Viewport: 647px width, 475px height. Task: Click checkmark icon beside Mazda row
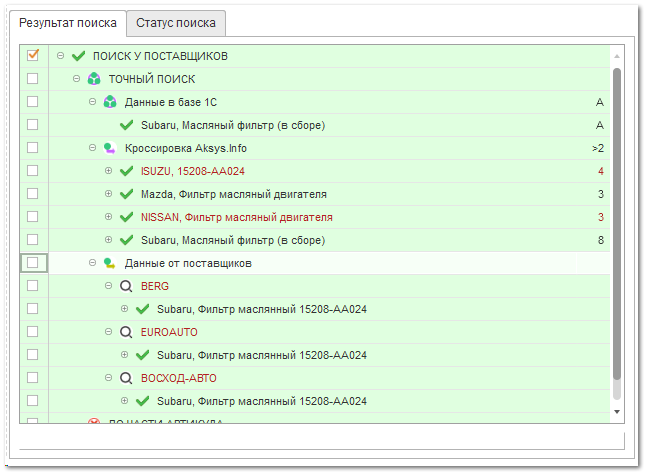126,194
